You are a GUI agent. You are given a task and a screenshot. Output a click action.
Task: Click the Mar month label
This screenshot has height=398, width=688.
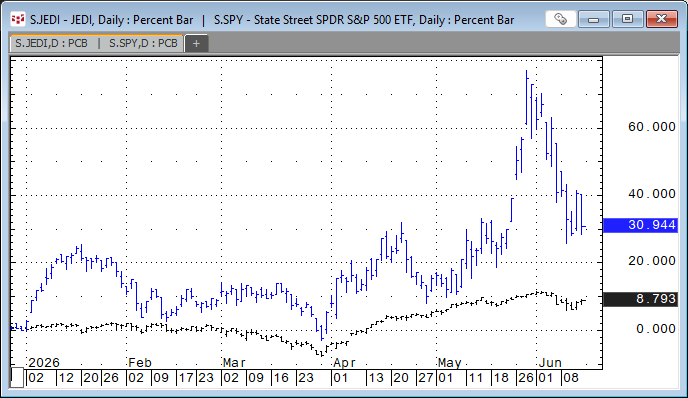234,363
